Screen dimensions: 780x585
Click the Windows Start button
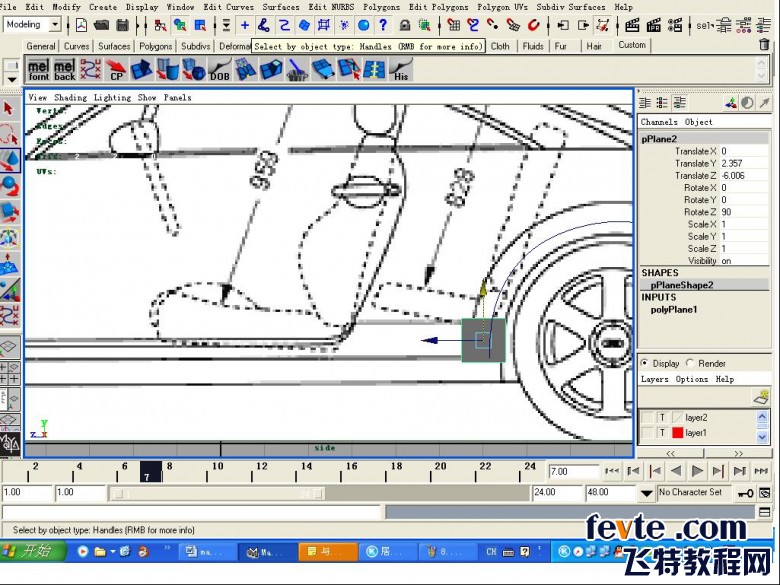(33, 551)
